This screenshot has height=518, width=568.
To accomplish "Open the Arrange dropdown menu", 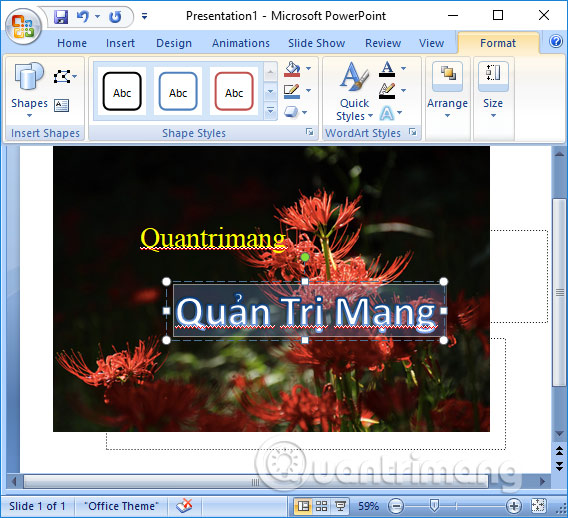I will [447, 91].
